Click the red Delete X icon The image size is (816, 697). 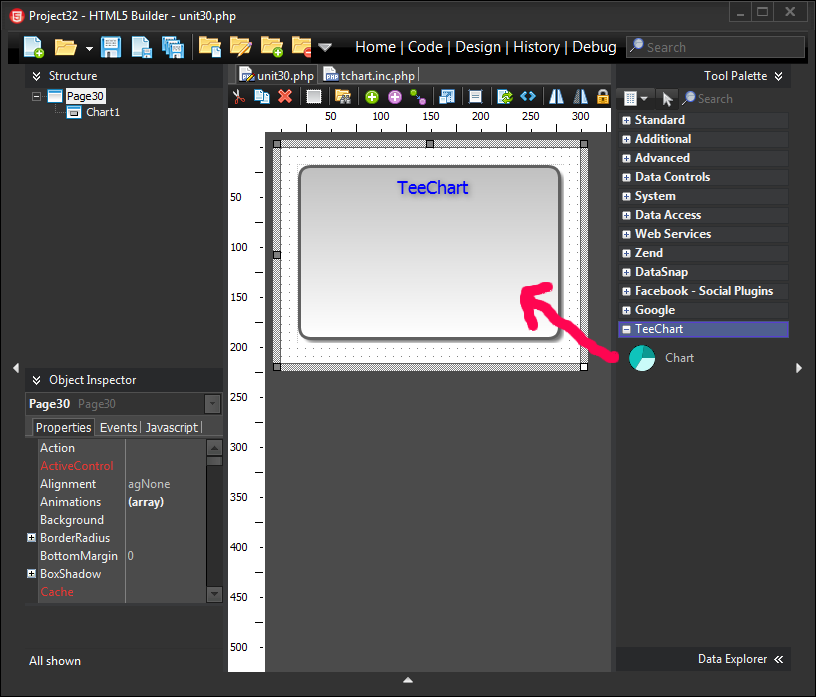[x=285, y=97]
